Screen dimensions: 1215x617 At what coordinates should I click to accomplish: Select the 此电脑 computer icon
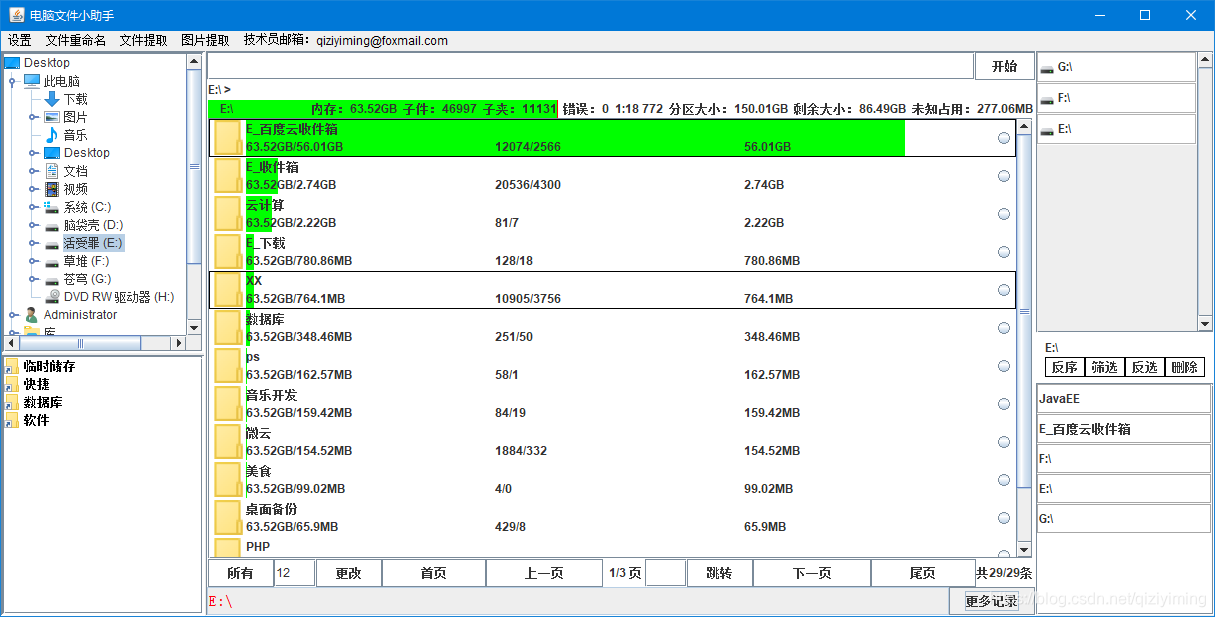(32, 81)
